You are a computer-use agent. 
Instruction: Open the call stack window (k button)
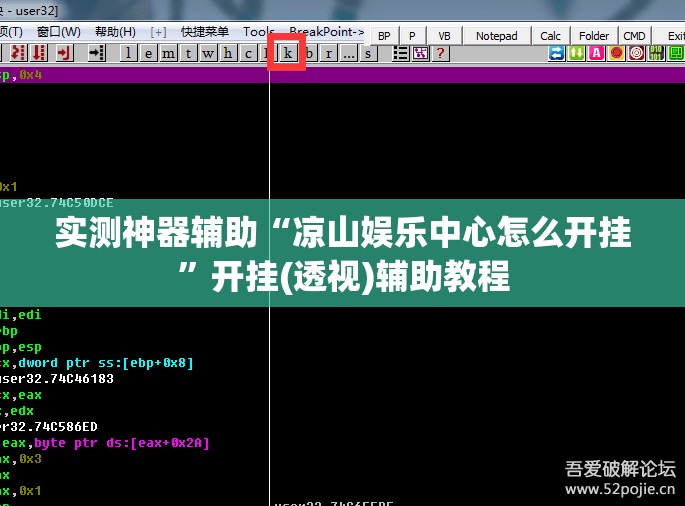click(x=287, y=53)
